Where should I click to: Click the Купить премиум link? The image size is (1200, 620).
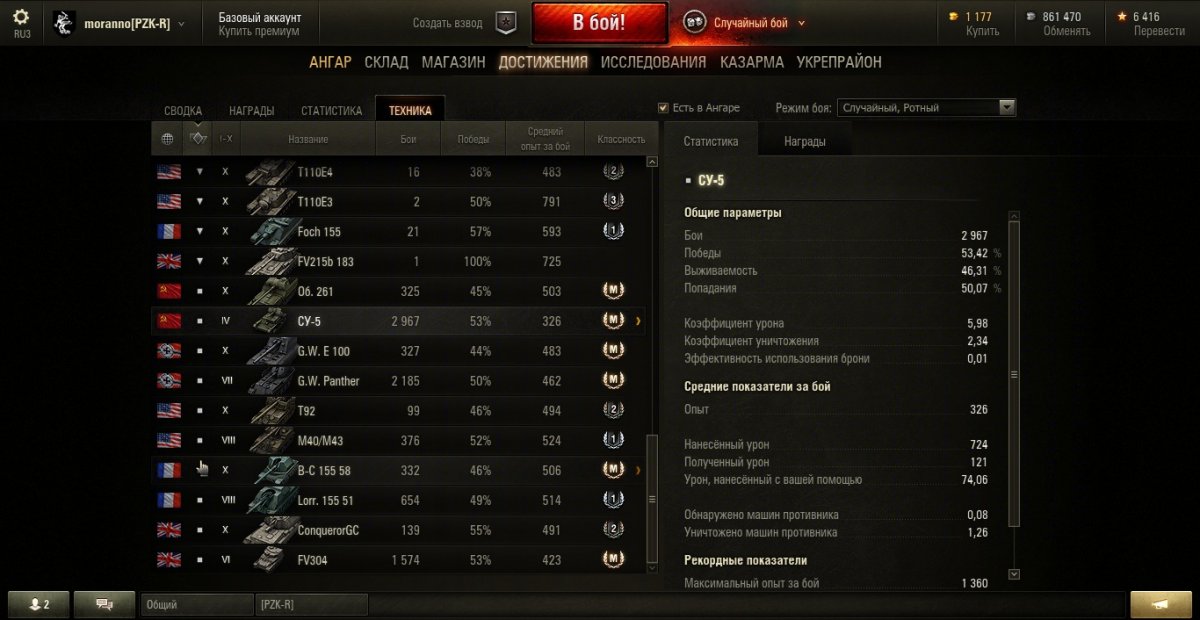259,31
